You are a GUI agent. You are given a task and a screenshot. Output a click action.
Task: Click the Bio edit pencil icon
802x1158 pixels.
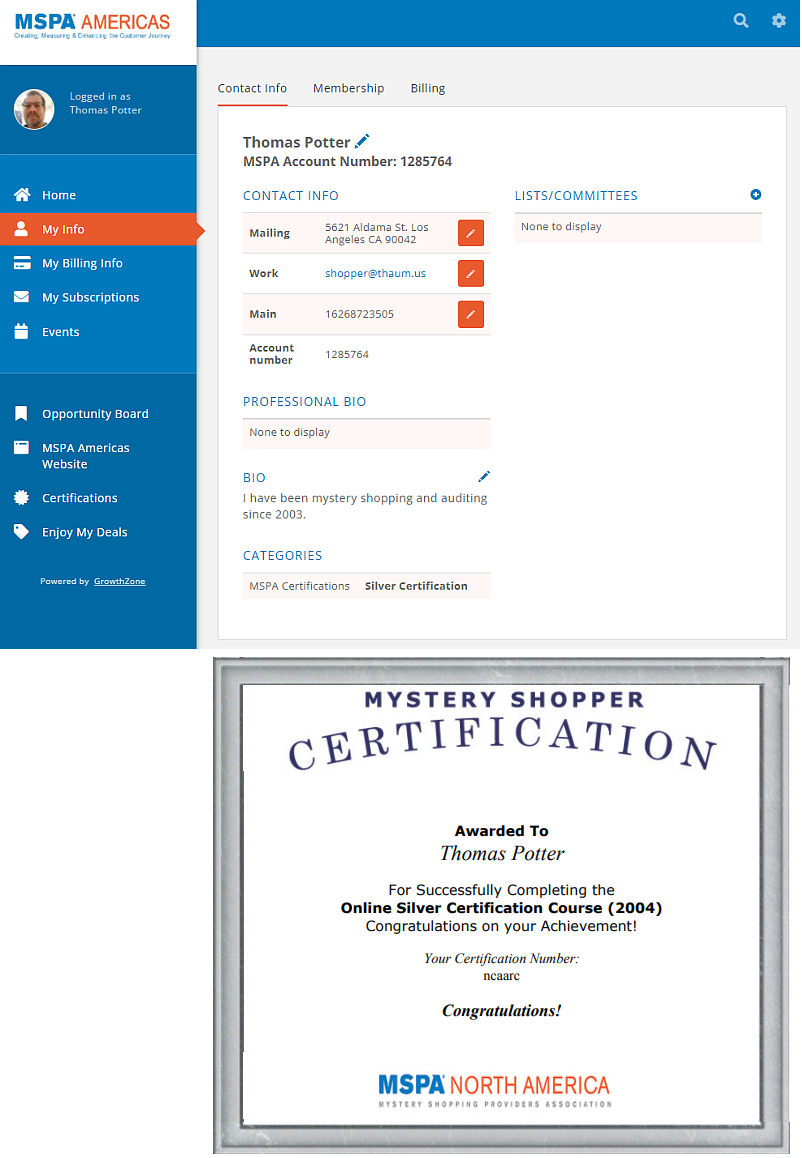coord(484,477)
